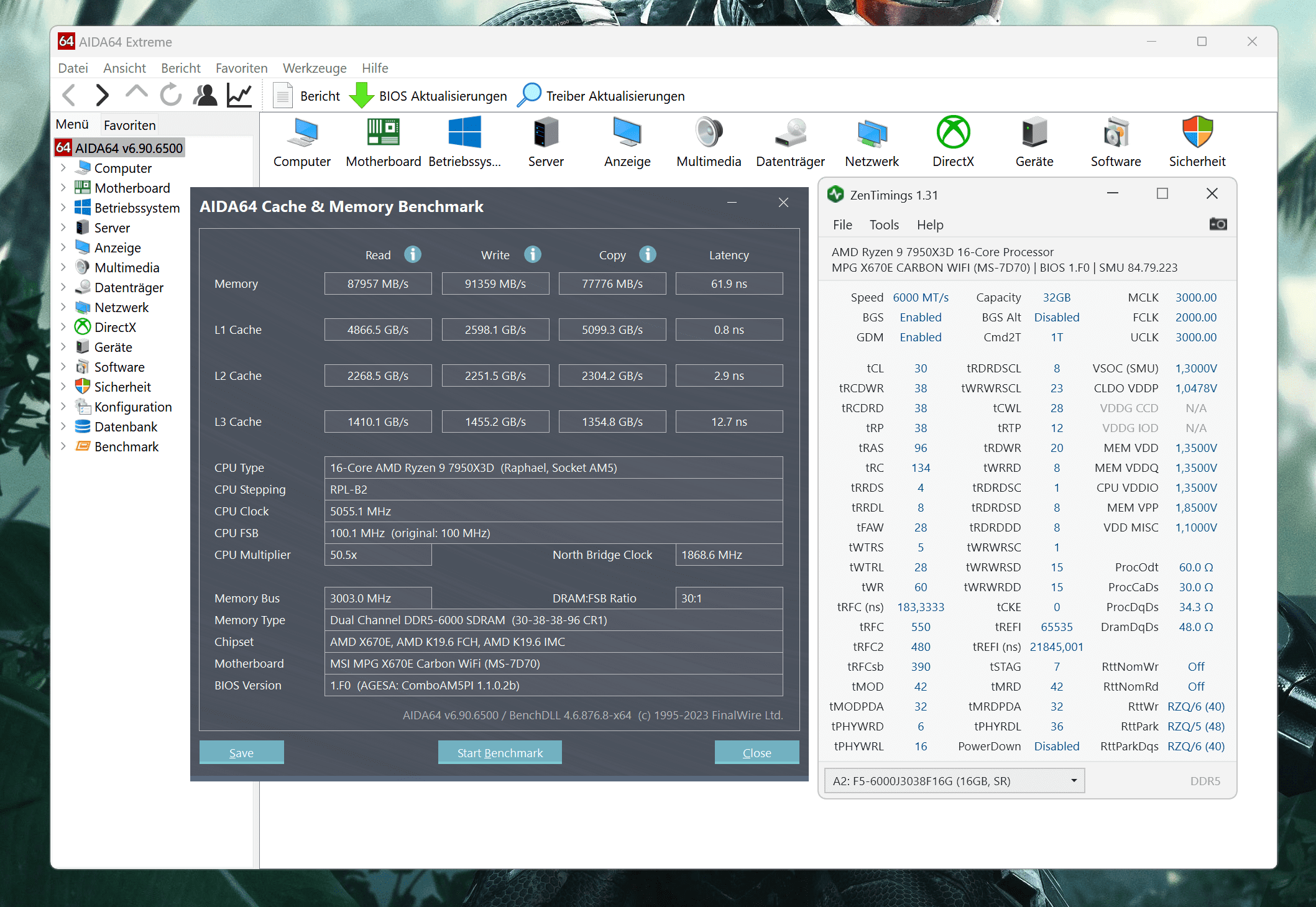Expand the Netzwerk tree node
This screenshot has height=907, width=1316.
pyautogui.click(x=63, y=307)
